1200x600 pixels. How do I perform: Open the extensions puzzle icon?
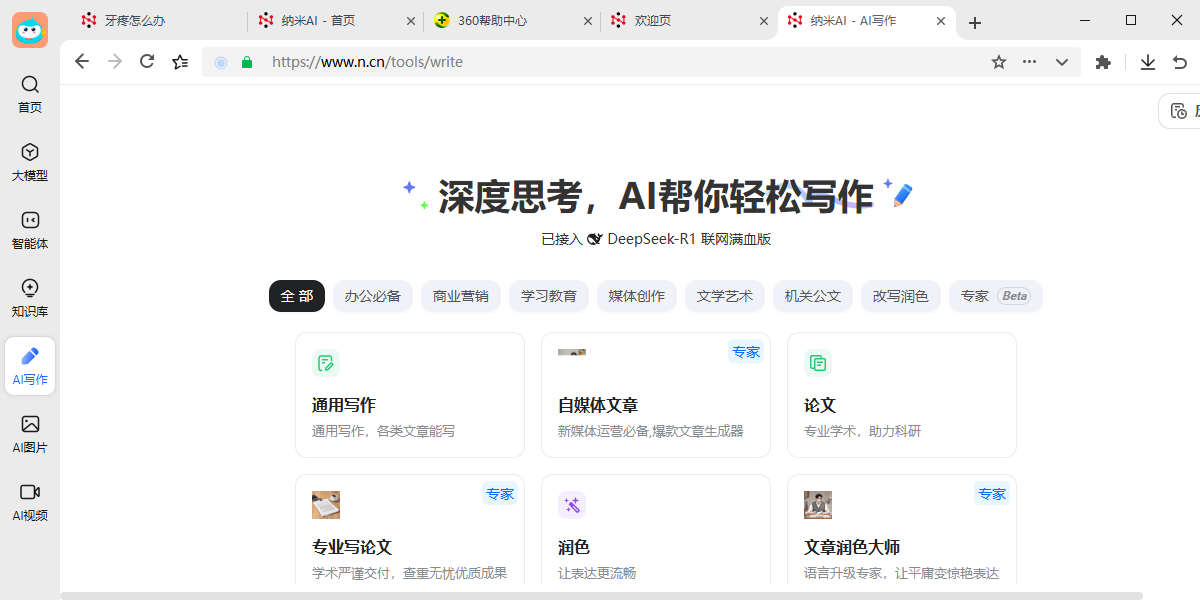tap(1103, 62)
